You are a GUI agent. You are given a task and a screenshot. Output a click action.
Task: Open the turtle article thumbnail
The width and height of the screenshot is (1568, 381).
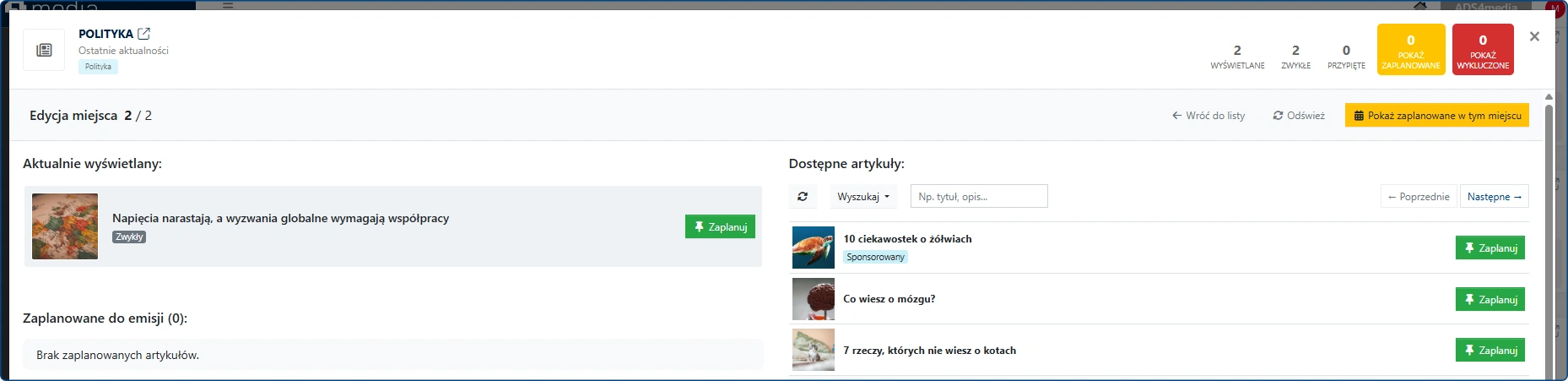pos(814,248)
